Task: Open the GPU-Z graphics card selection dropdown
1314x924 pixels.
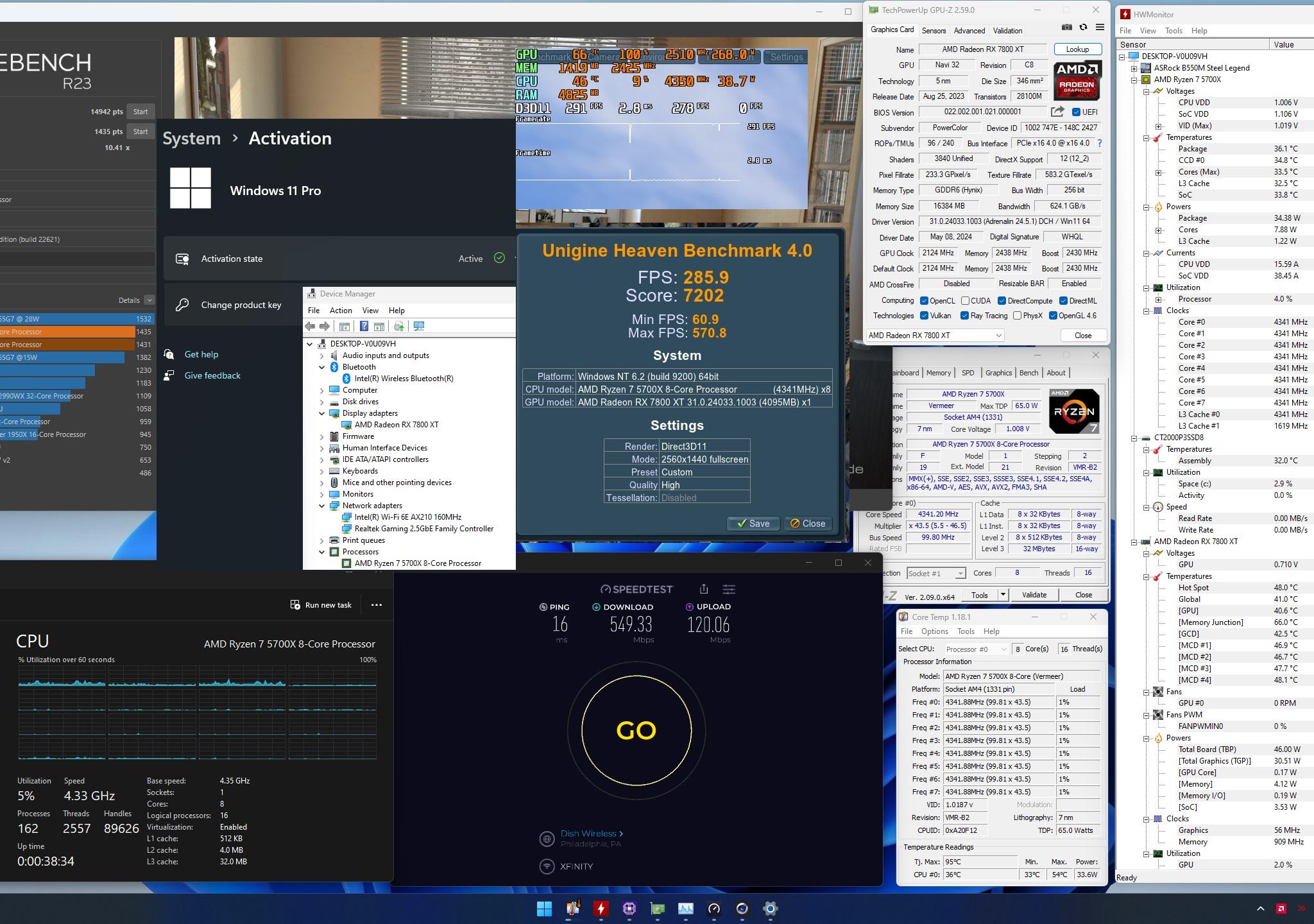Action: pyautogui.click(x=935, y=336)
